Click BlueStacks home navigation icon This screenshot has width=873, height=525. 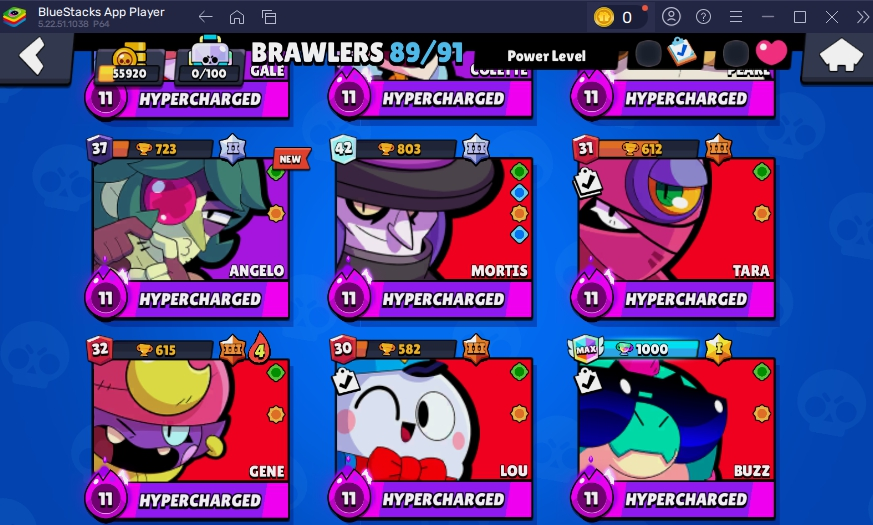click(x=237, y=17)
